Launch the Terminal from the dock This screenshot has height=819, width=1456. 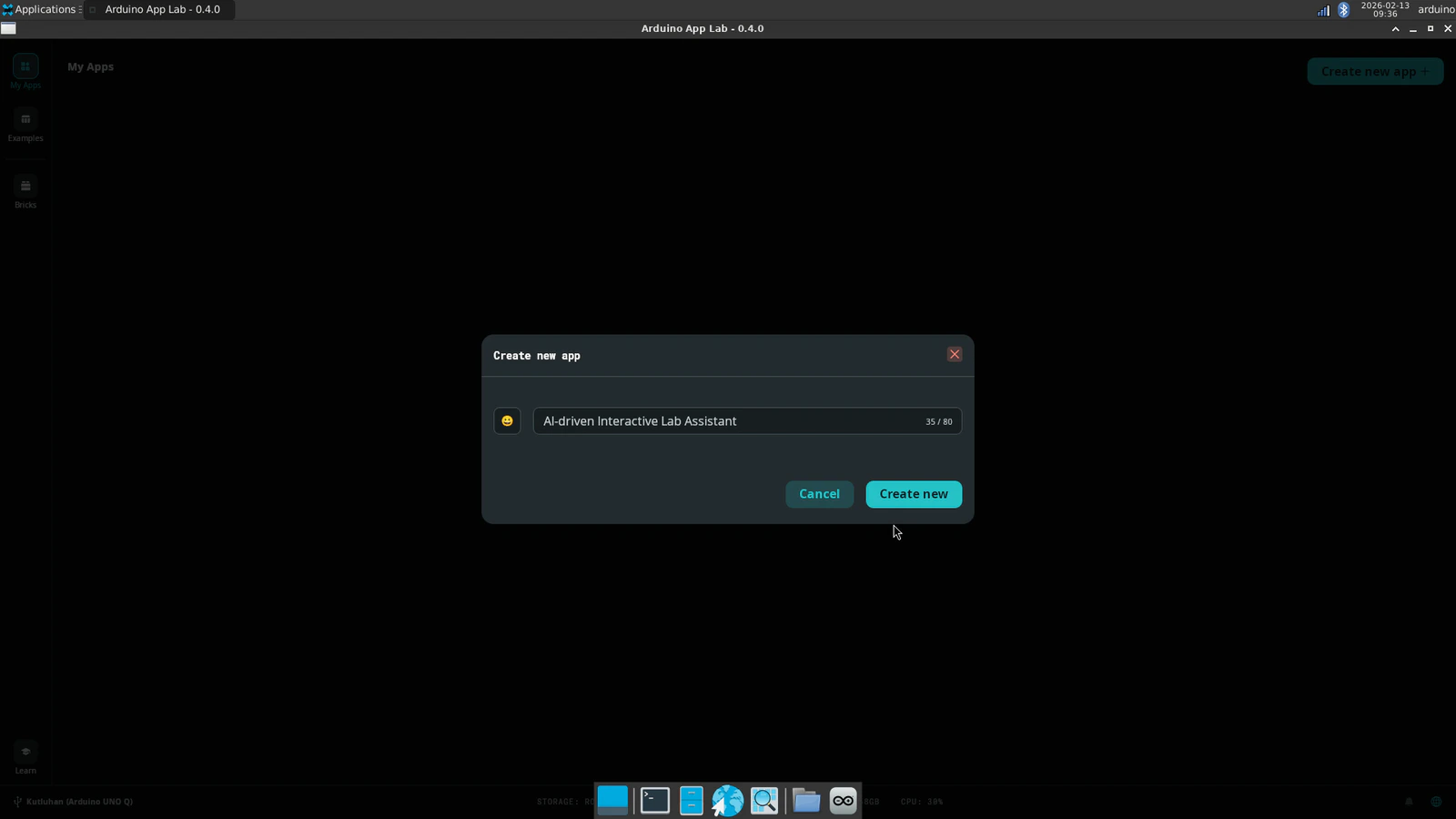coord(655,801)
